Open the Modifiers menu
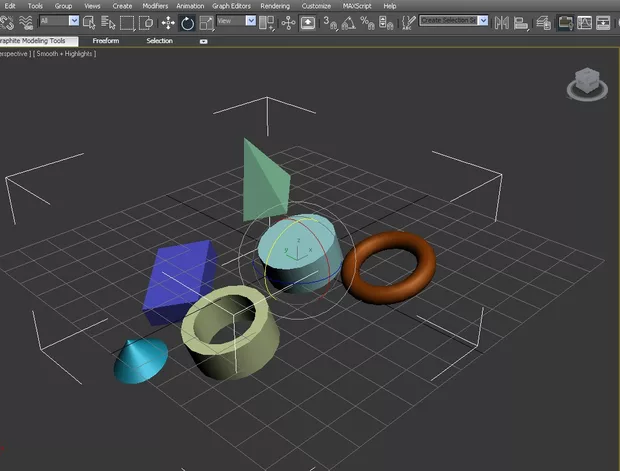Image resolution: width=620 pixels, height=471 pixels. pyautogui.click(x=155, y=6)
